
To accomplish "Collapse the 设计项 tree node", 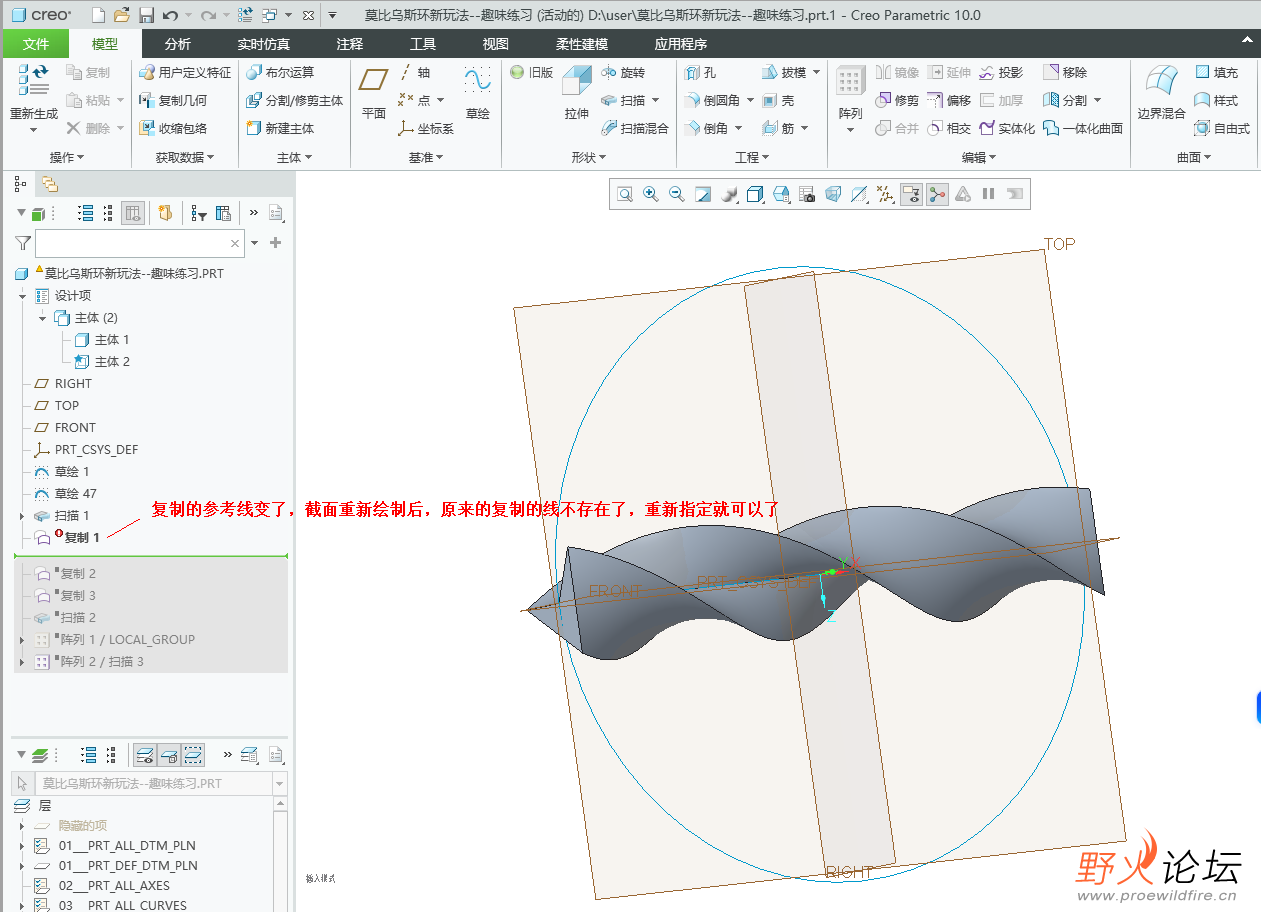I will click(22, 296).
